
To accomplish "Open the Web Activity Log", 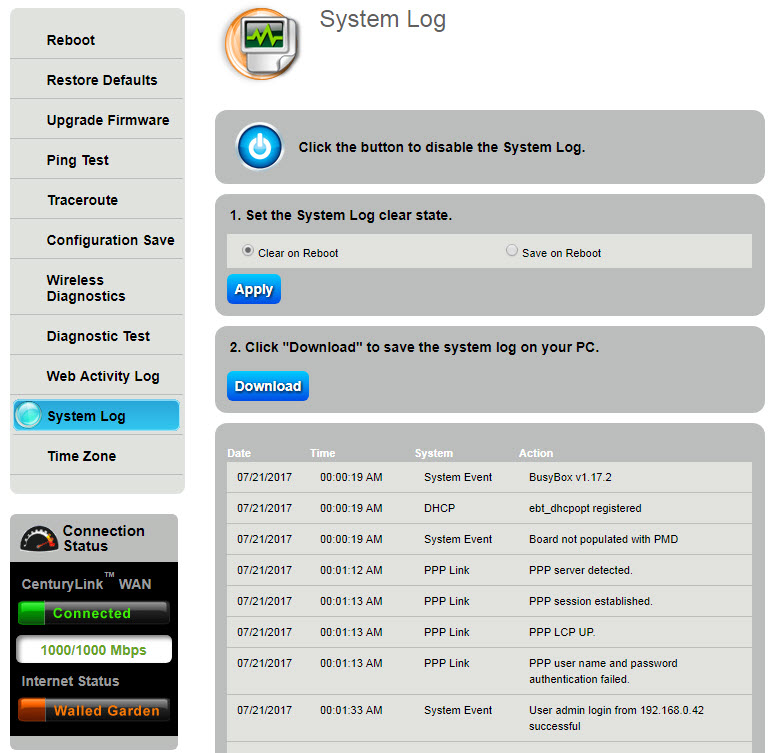I will click(x=103, y=376).
